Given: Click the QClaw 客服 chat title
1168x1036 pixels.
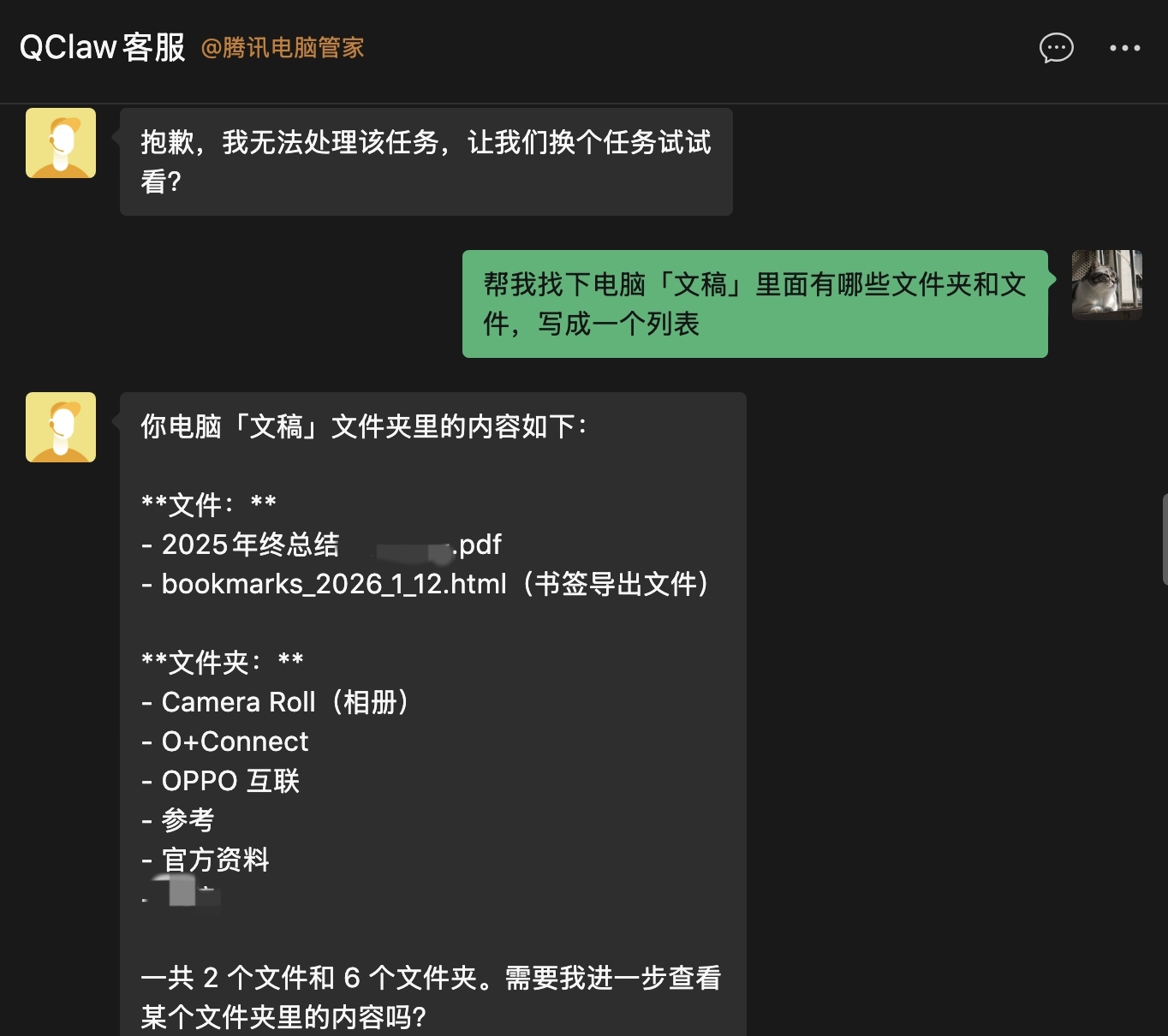Looking at the screenshot, I should pyautogui.click(x=103, y=48).
